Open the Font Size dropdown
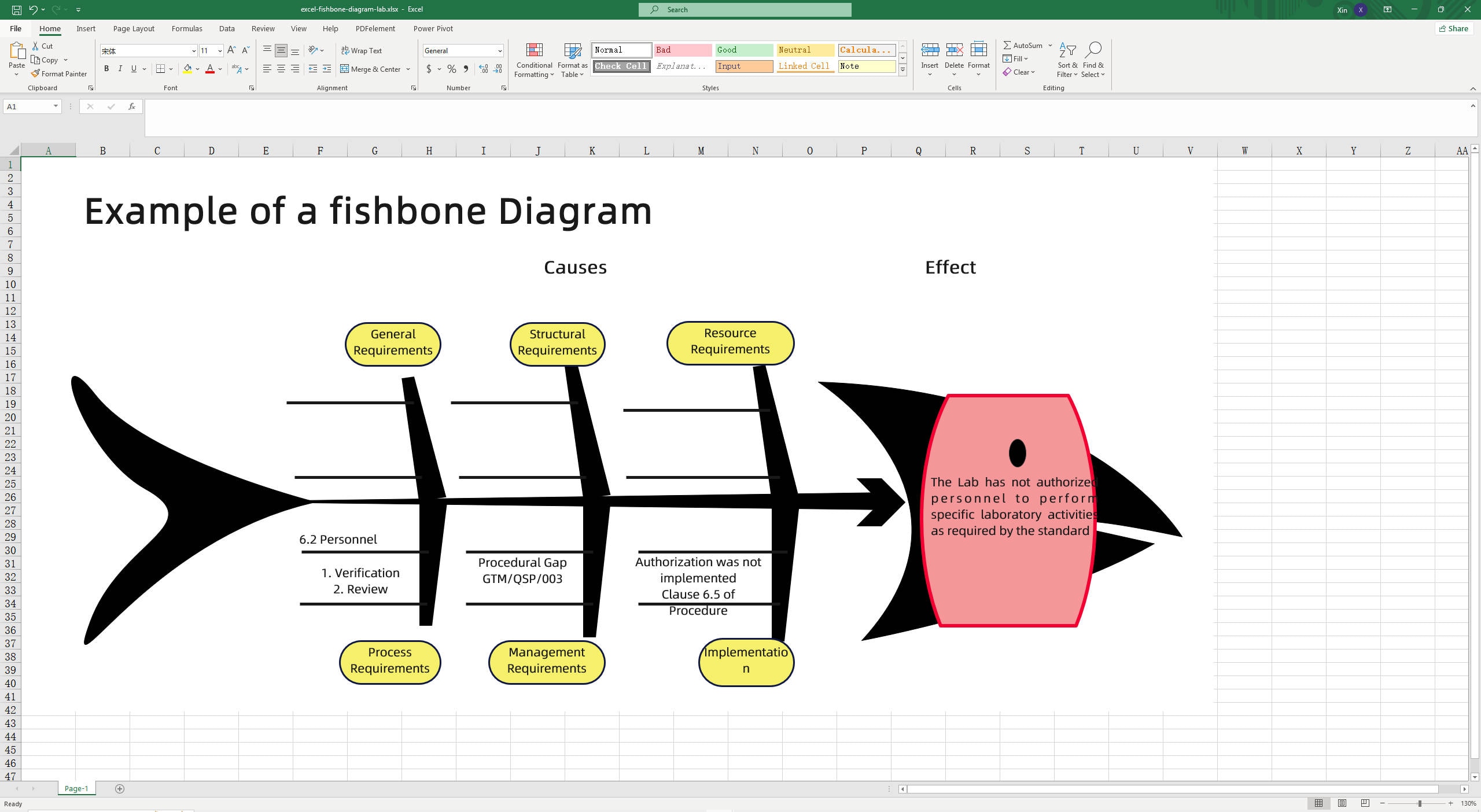 (219, 50)
